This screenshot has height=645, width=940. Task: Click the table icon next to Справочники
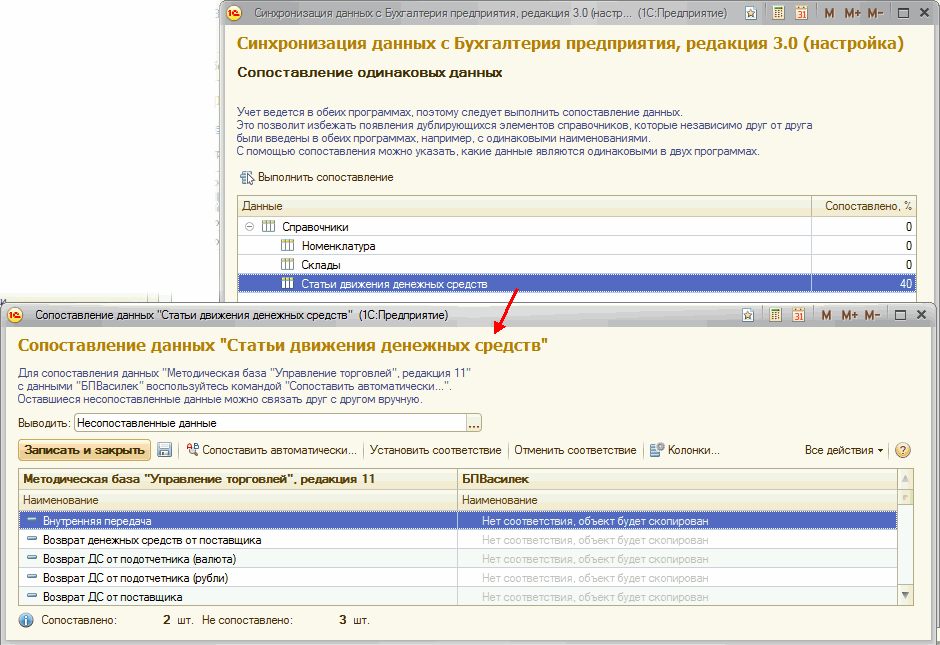(x=269, y=226)
